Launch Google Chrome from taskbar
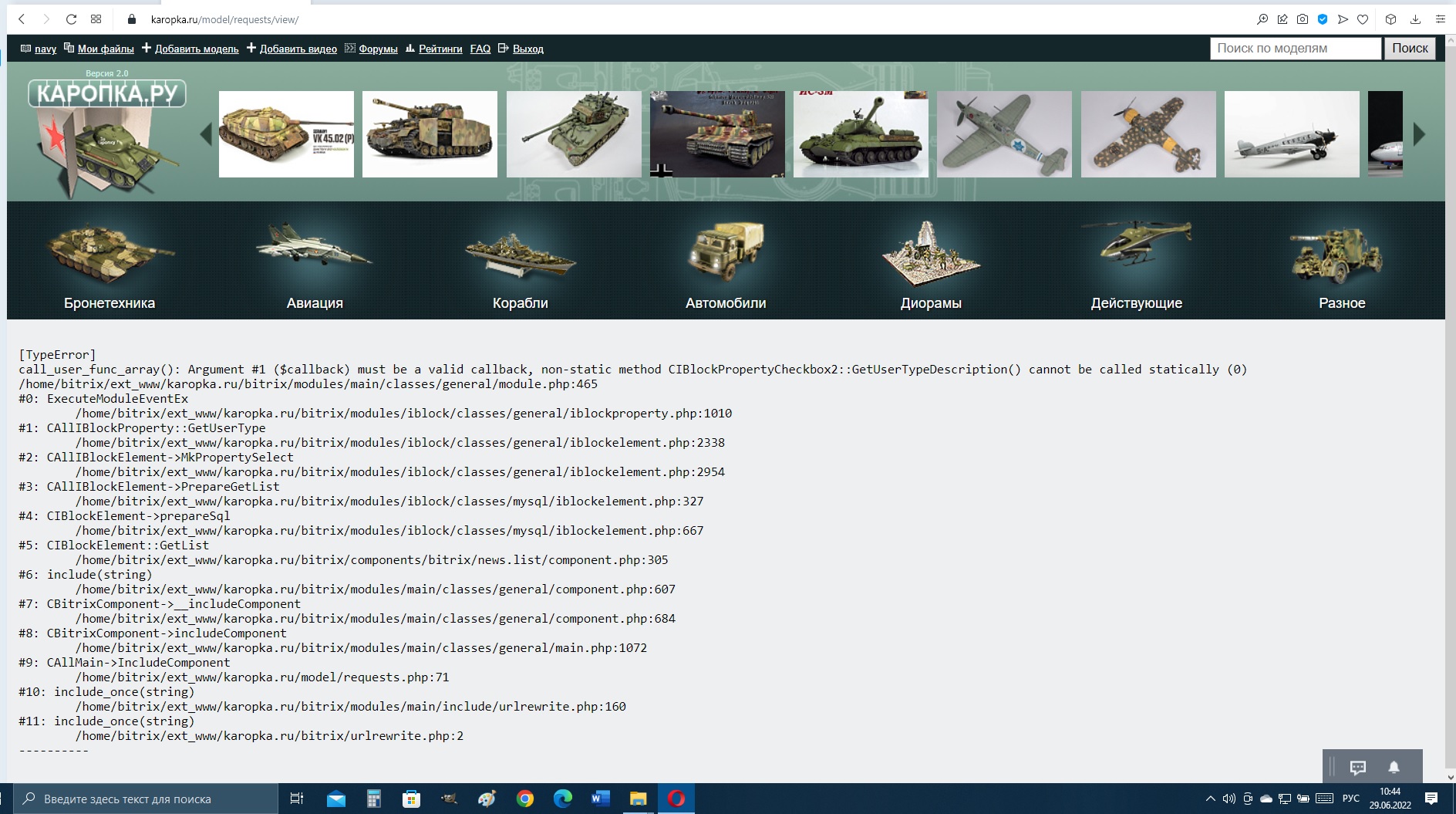The image size is (1456, 814). point(525,799)
